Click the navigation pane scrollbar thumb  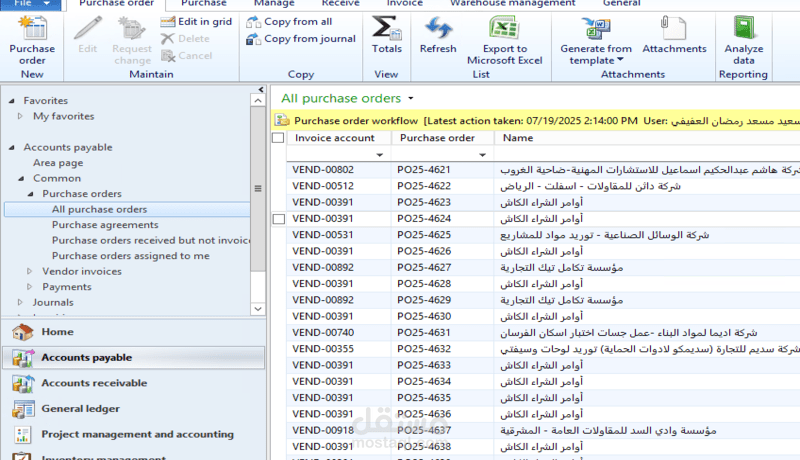click(258, 189)
